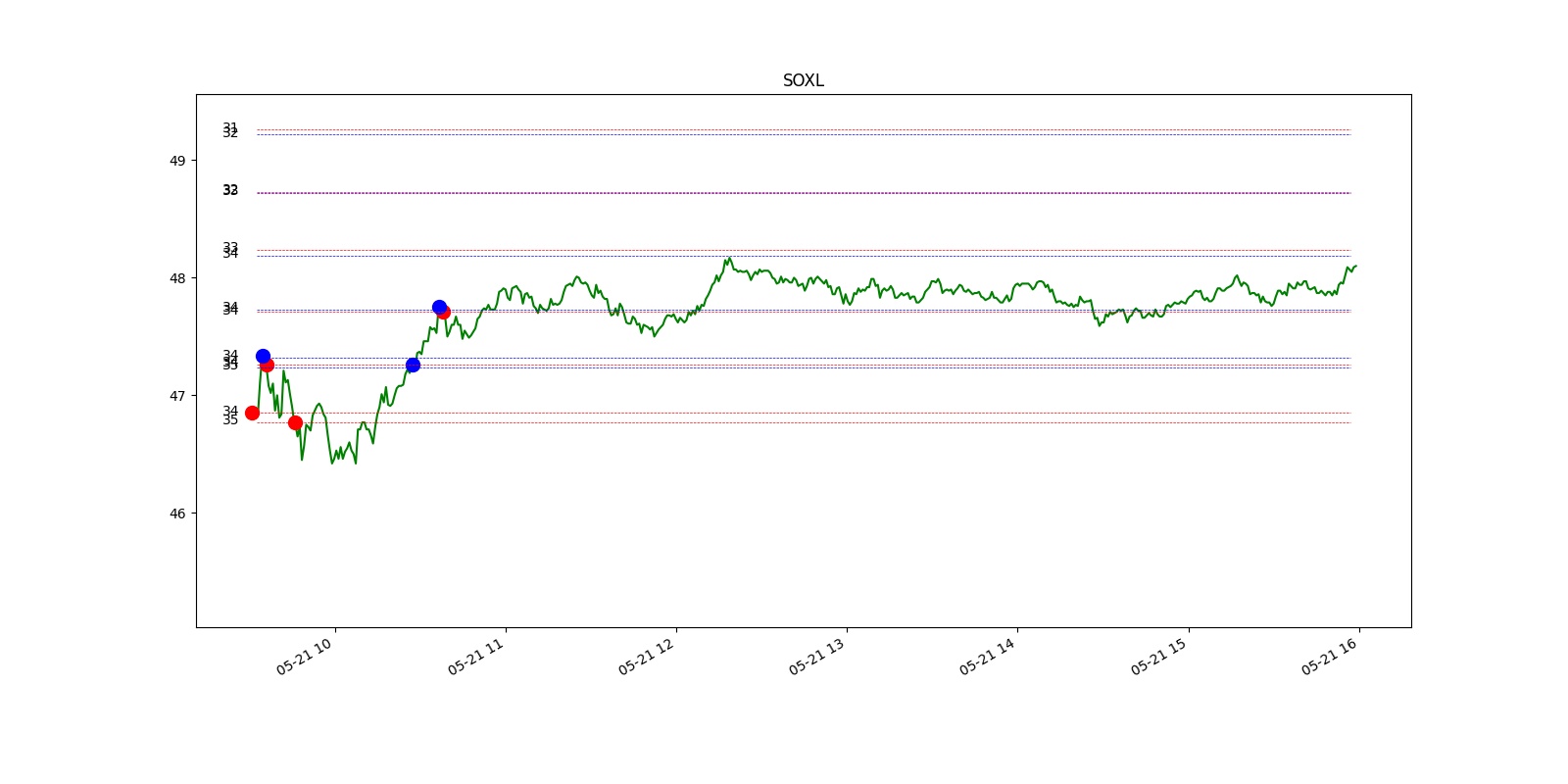
Task: Click the '05-21 11' x-axis label
Action: coord(476,657)
